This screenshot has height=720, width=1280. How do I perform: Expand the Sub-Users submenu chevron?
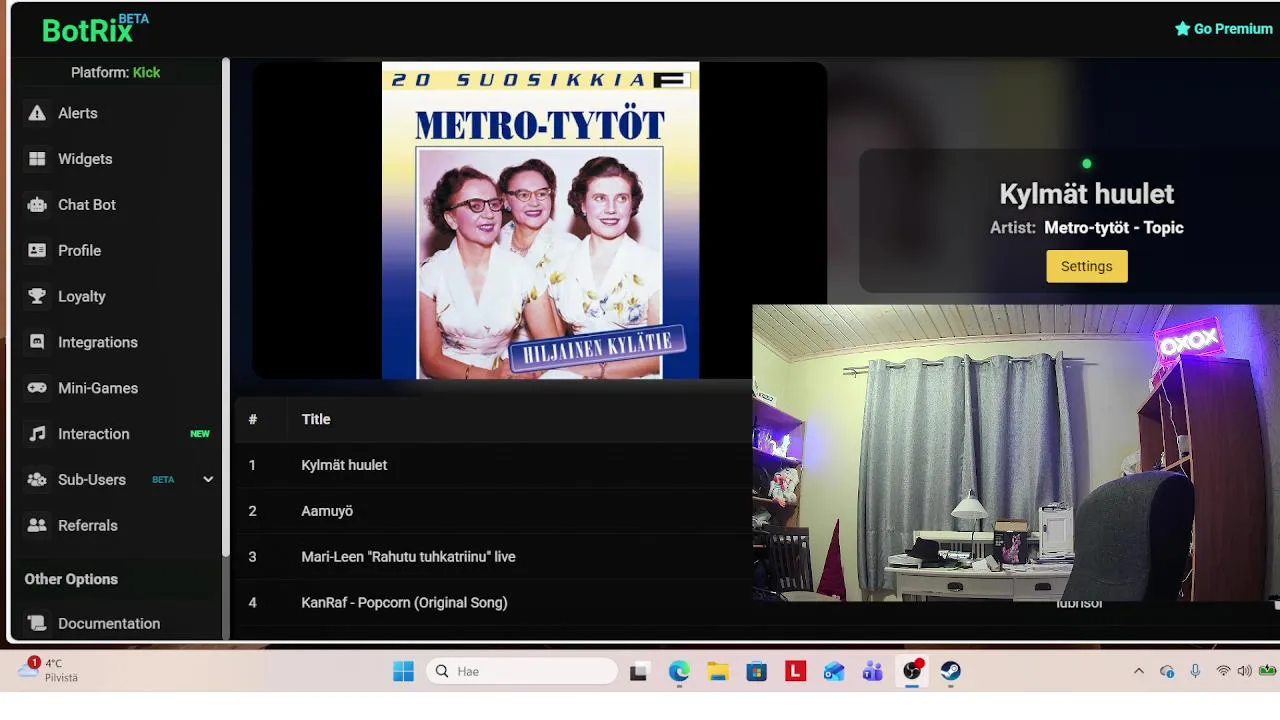tap(208, 480)
